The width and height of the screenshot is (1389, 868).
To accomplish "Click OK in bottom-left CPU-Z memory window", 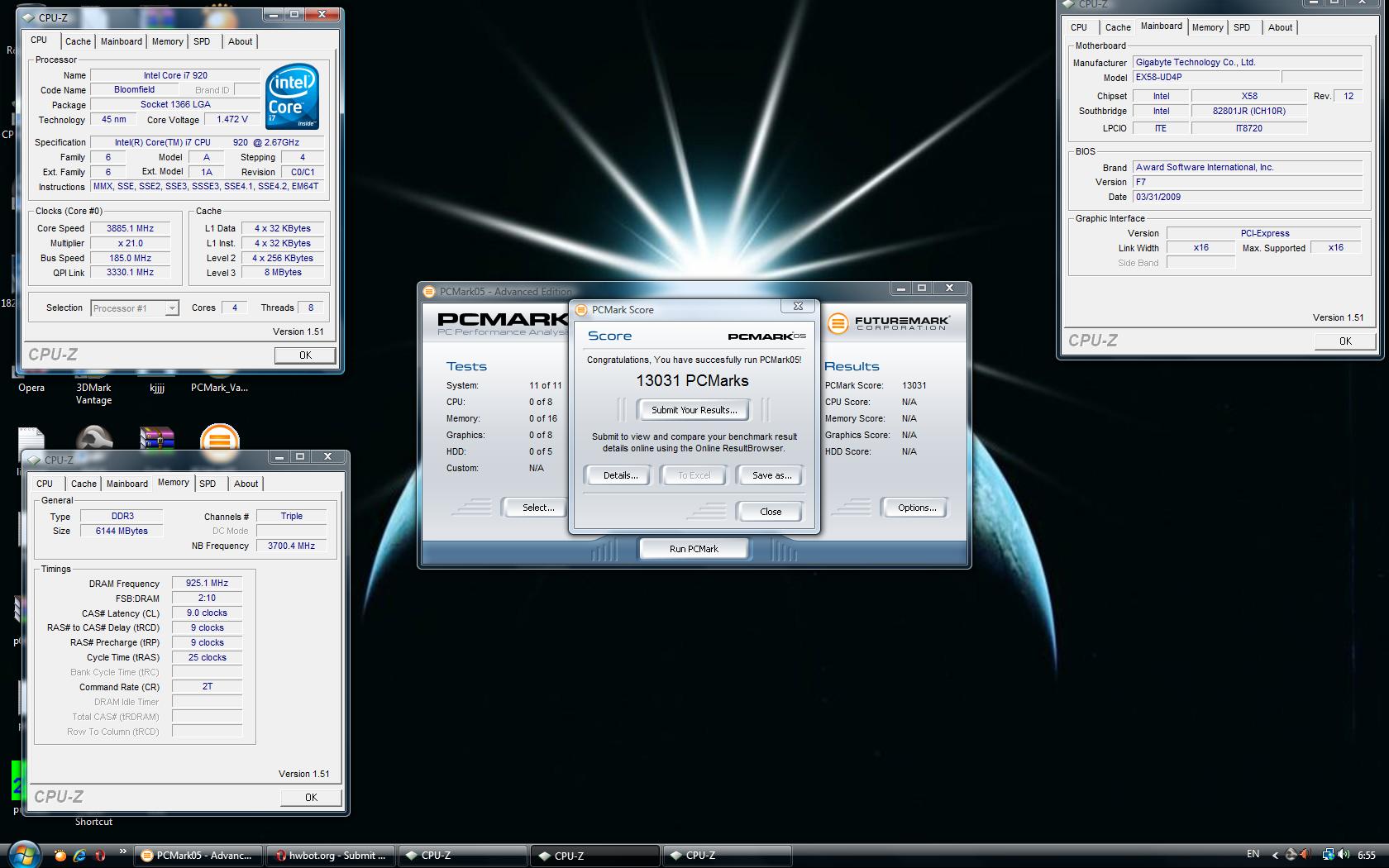I will [311, 797].
